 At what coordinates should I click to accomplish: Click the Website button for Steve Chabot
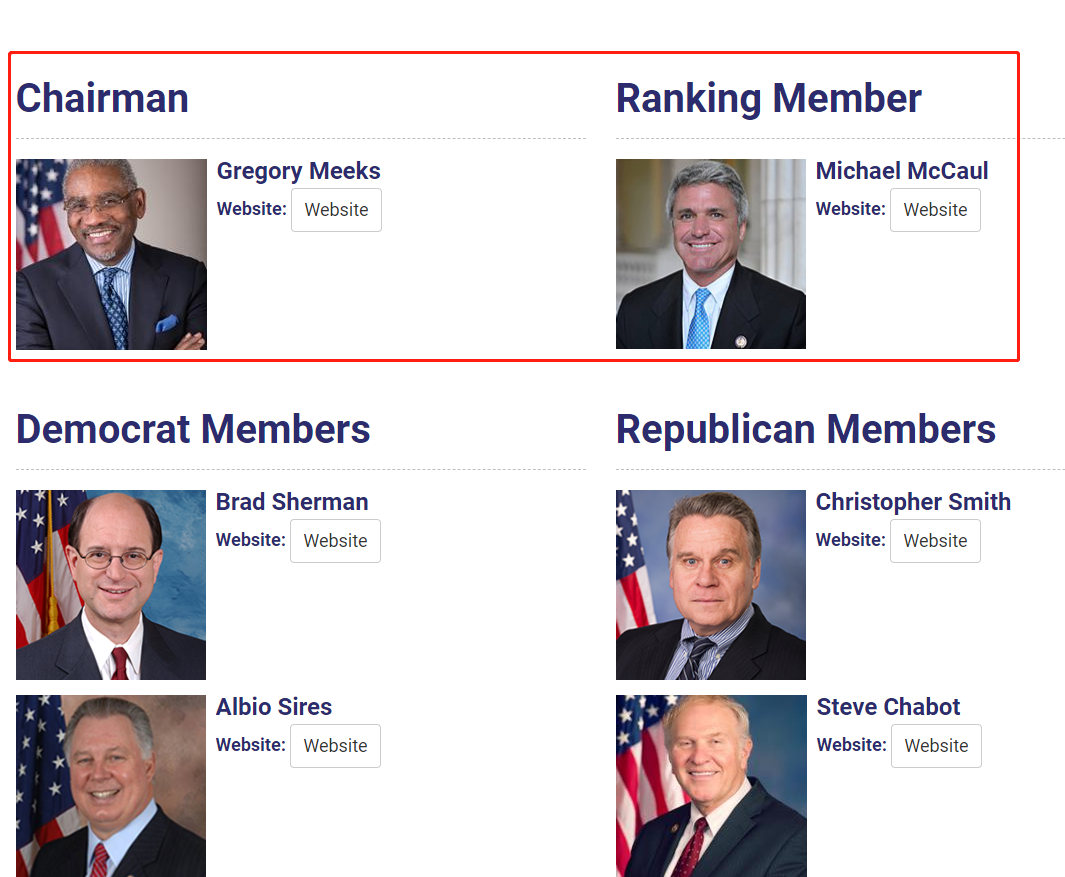936,746
